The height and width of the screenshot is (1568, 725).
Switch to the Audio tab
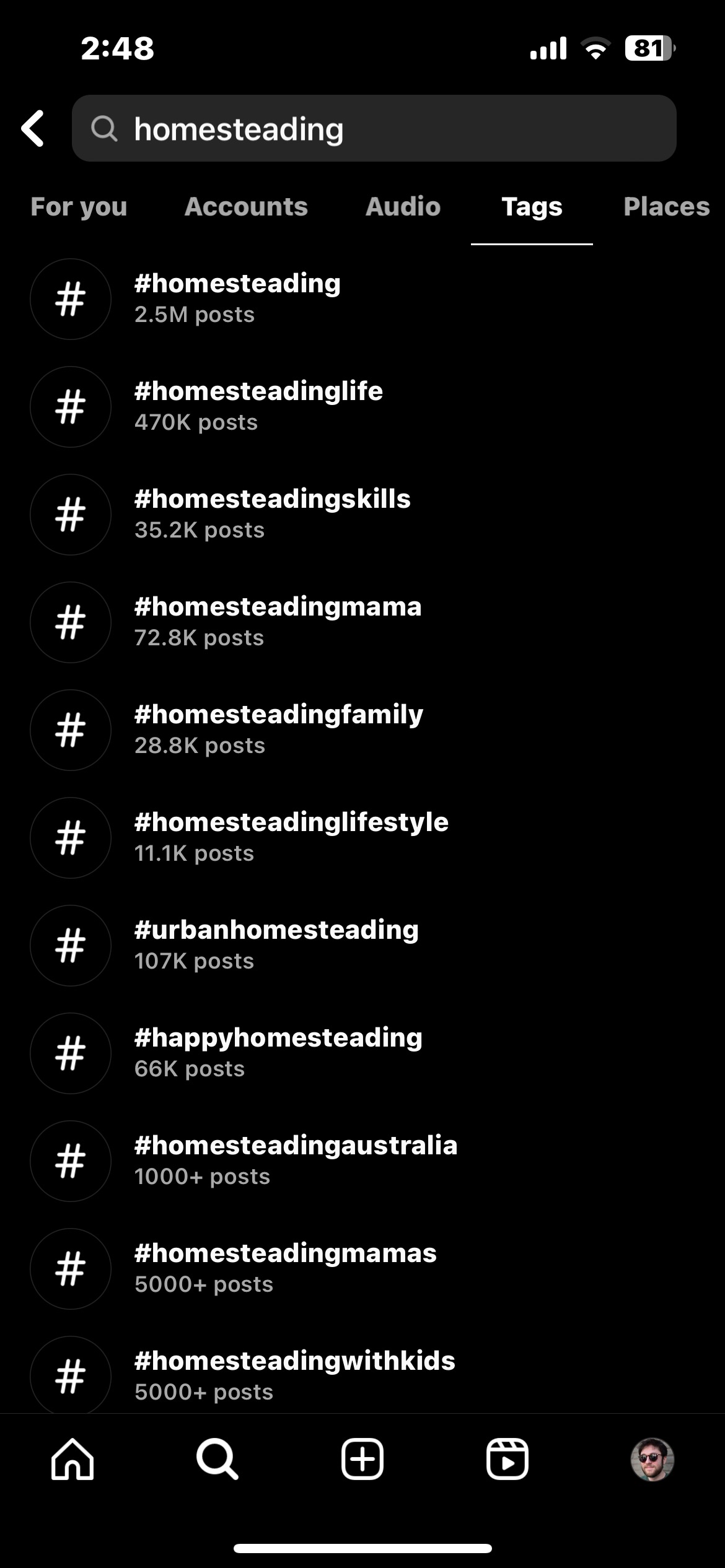[403, 207]
